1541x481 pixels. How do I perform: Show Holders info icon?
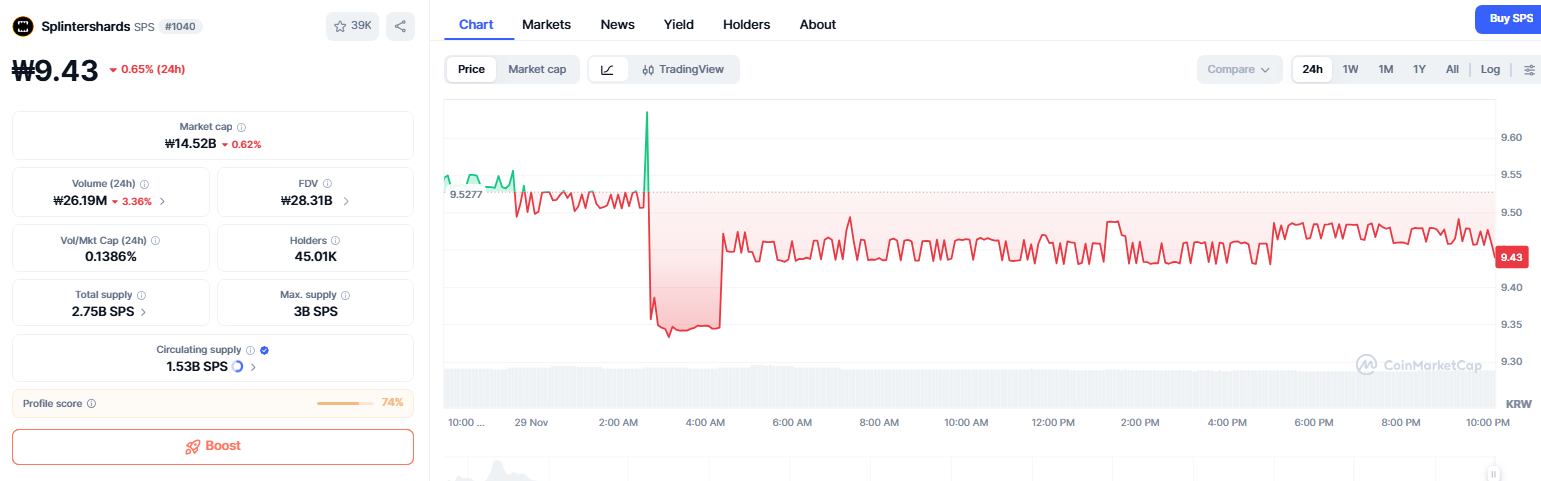(x=335, y=241)
